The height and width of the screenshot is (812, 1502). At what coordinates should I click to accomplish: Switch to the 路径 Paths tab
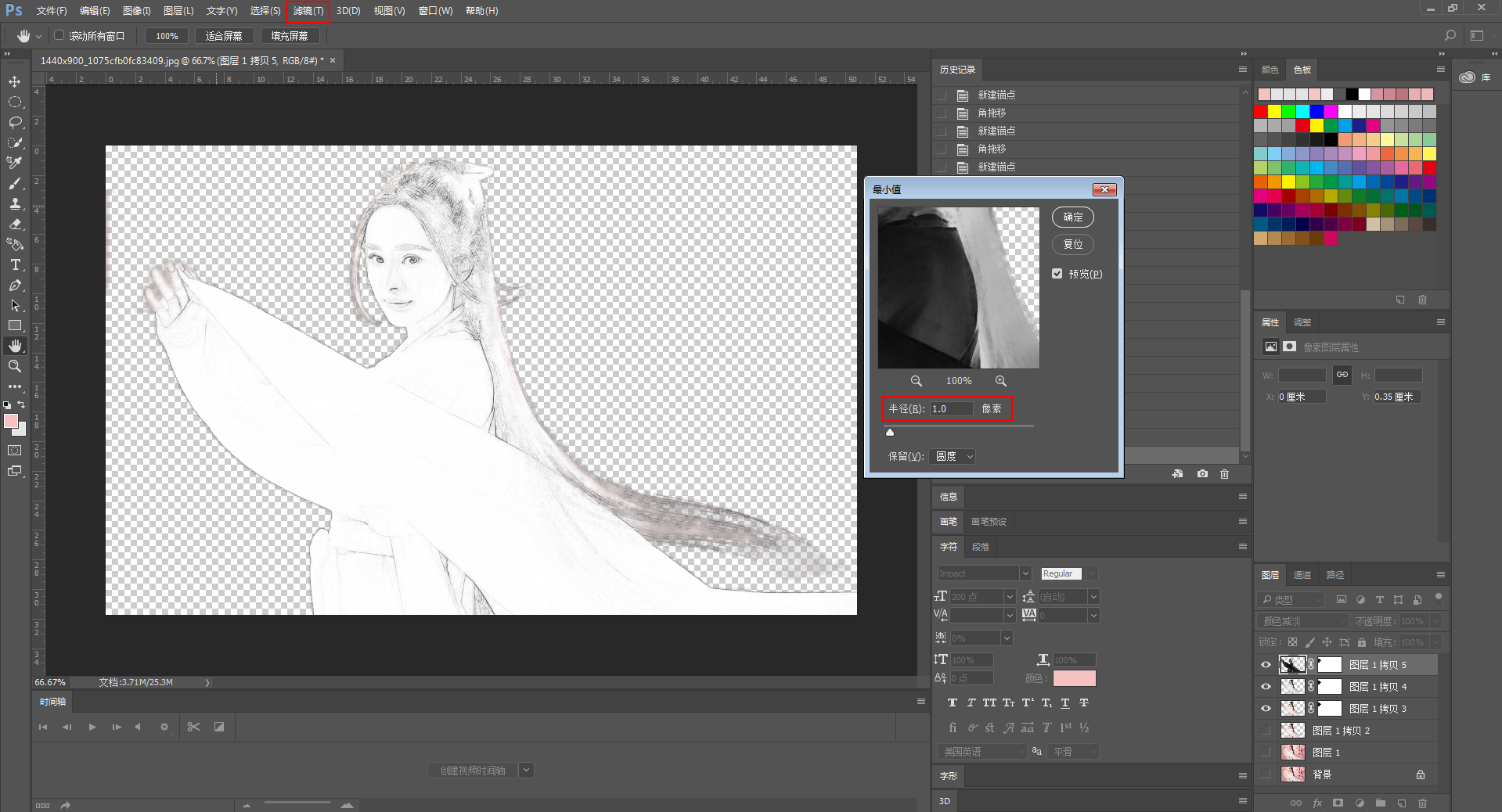click(x=1335, y=575)
